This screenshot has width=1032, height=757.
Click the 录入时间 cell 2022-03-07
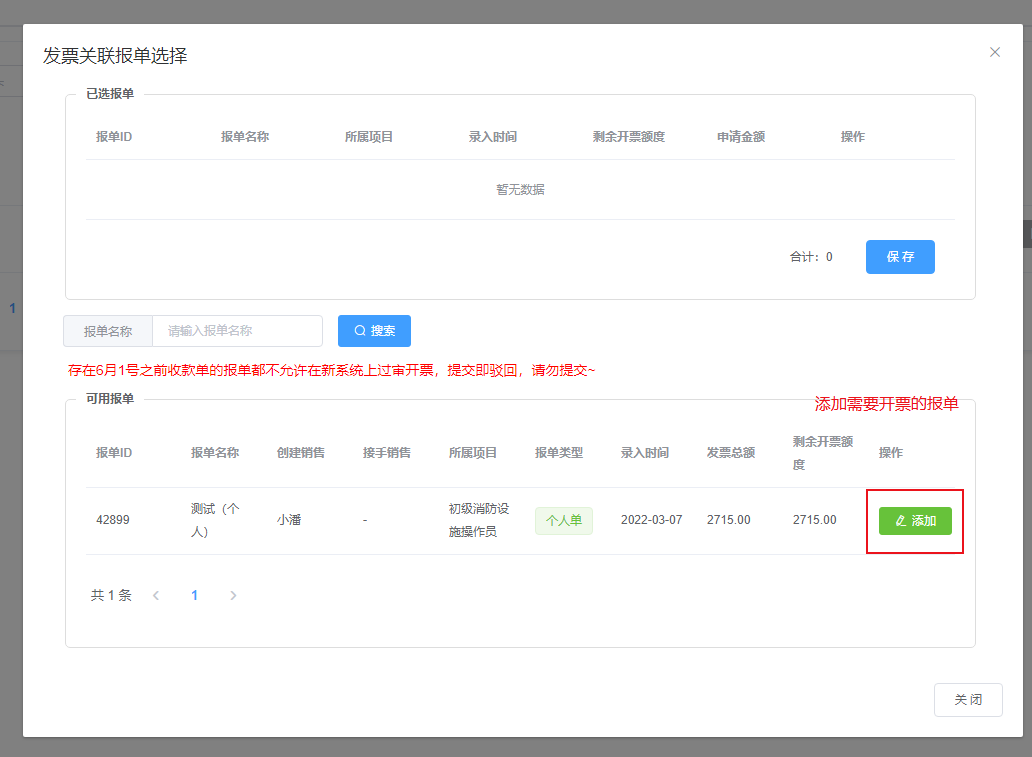tap(651, 520)
